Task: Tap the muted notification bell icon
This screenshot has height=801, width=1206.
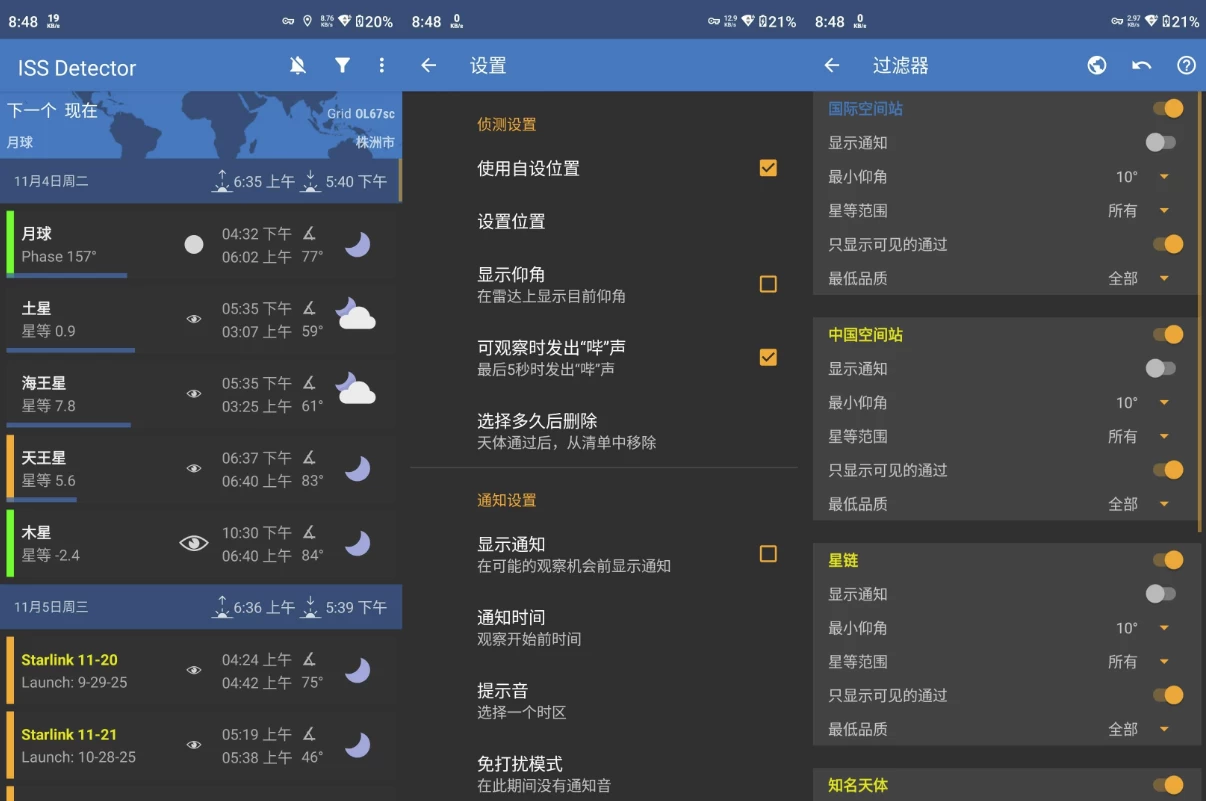Action: click(x=296, y=65)
